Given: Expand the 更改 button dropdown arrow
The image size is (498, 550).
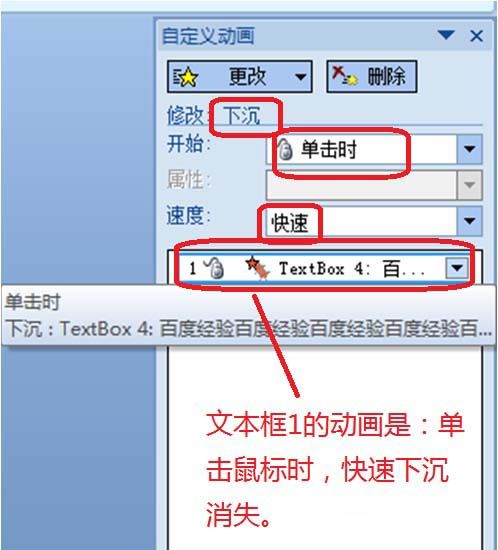Looking at the screenshot, I should pos(301,76).
